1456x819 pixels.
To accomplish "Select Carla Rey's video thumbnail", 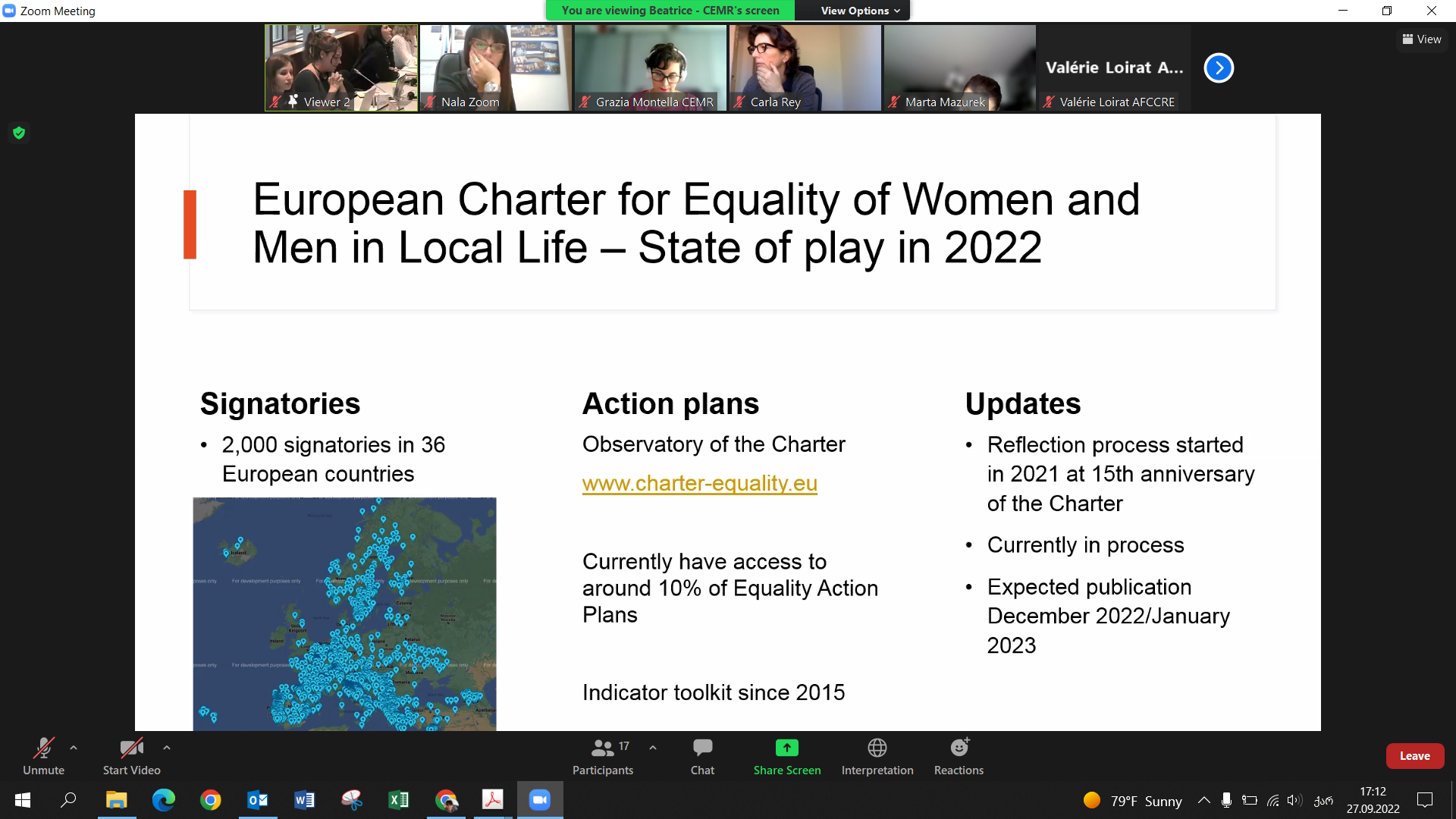I will click(x=805, y=68).
